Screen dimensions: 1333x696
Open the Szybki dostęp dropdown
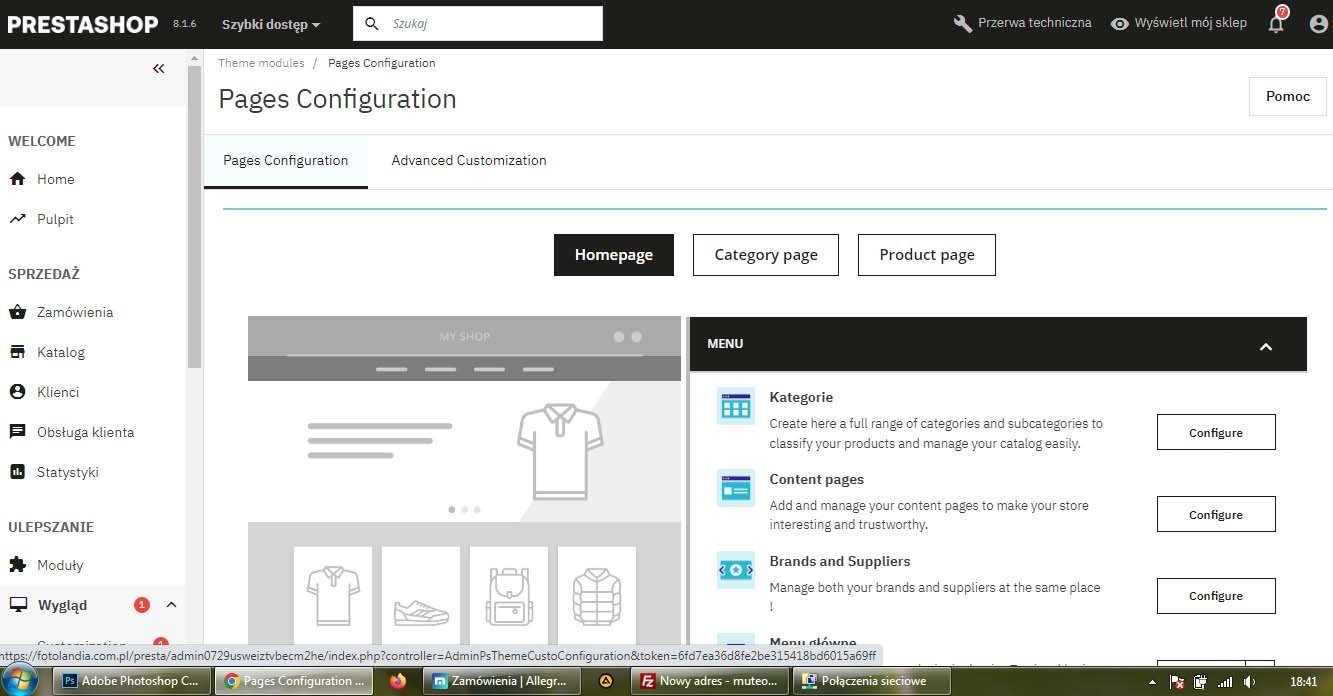click(x=271, y=24)
